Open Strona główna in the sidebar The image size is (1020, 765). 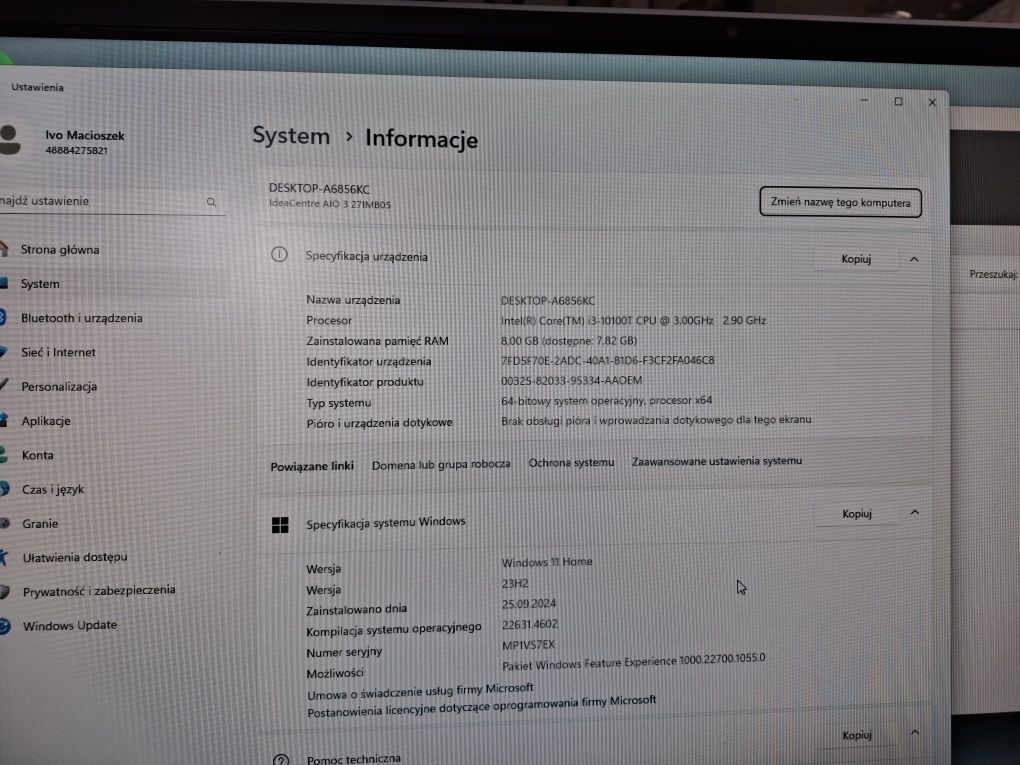coord(60,250)
